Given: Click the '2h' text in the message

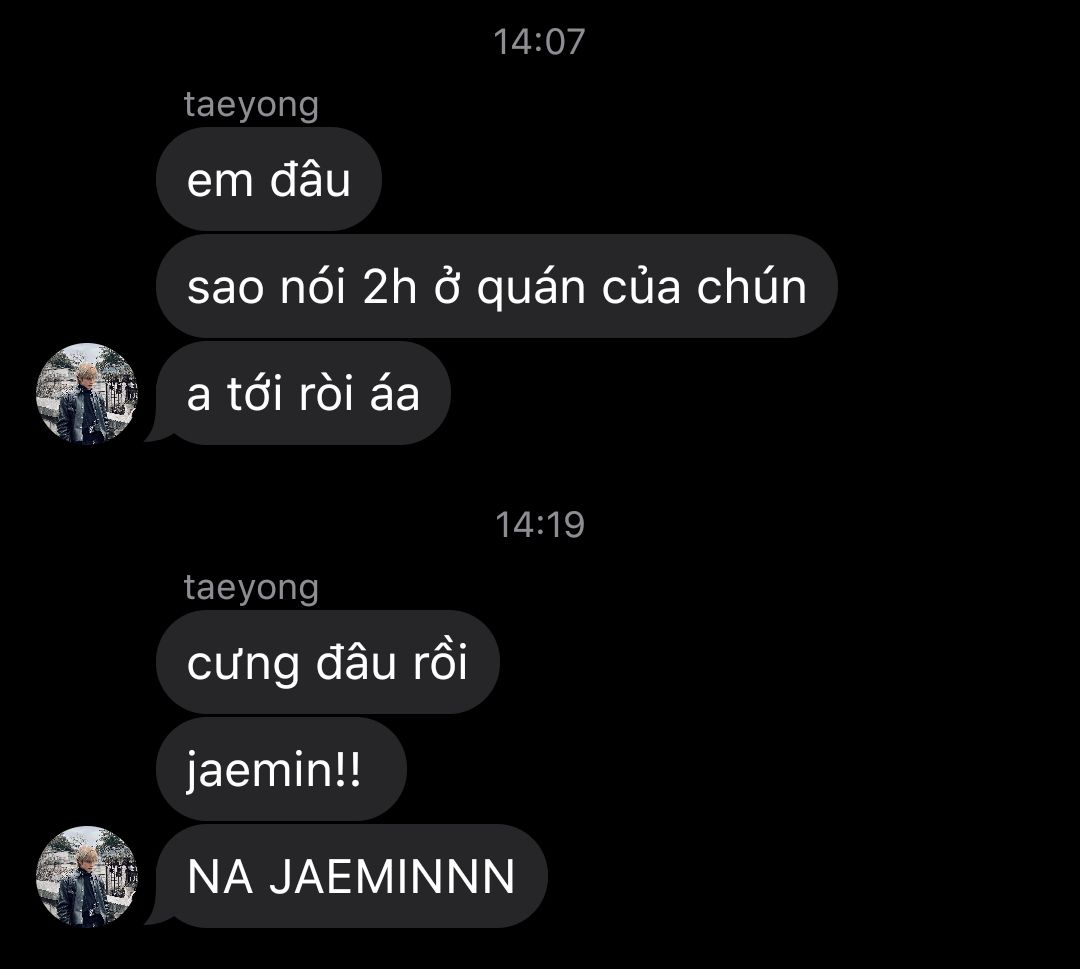Looking at the screenshot, I should [389, 286].
